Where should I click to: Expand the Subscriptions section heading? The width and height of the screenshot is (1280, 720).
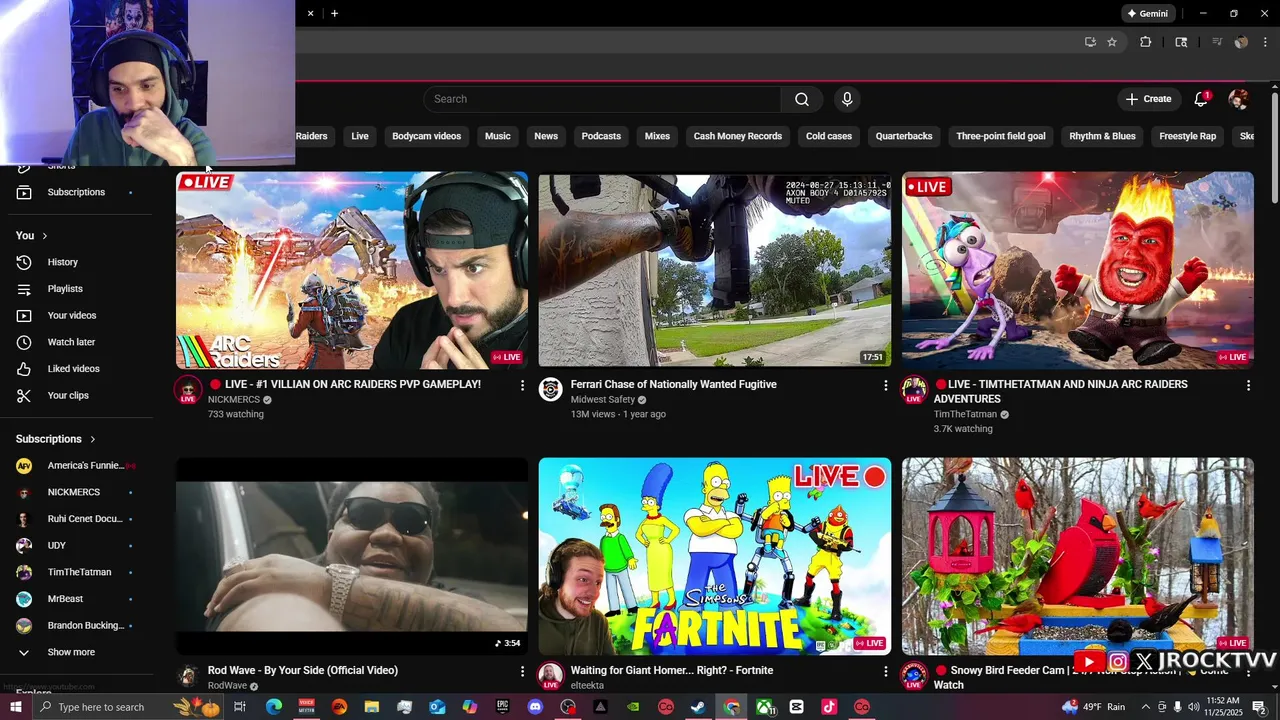[x=56, y=439]
